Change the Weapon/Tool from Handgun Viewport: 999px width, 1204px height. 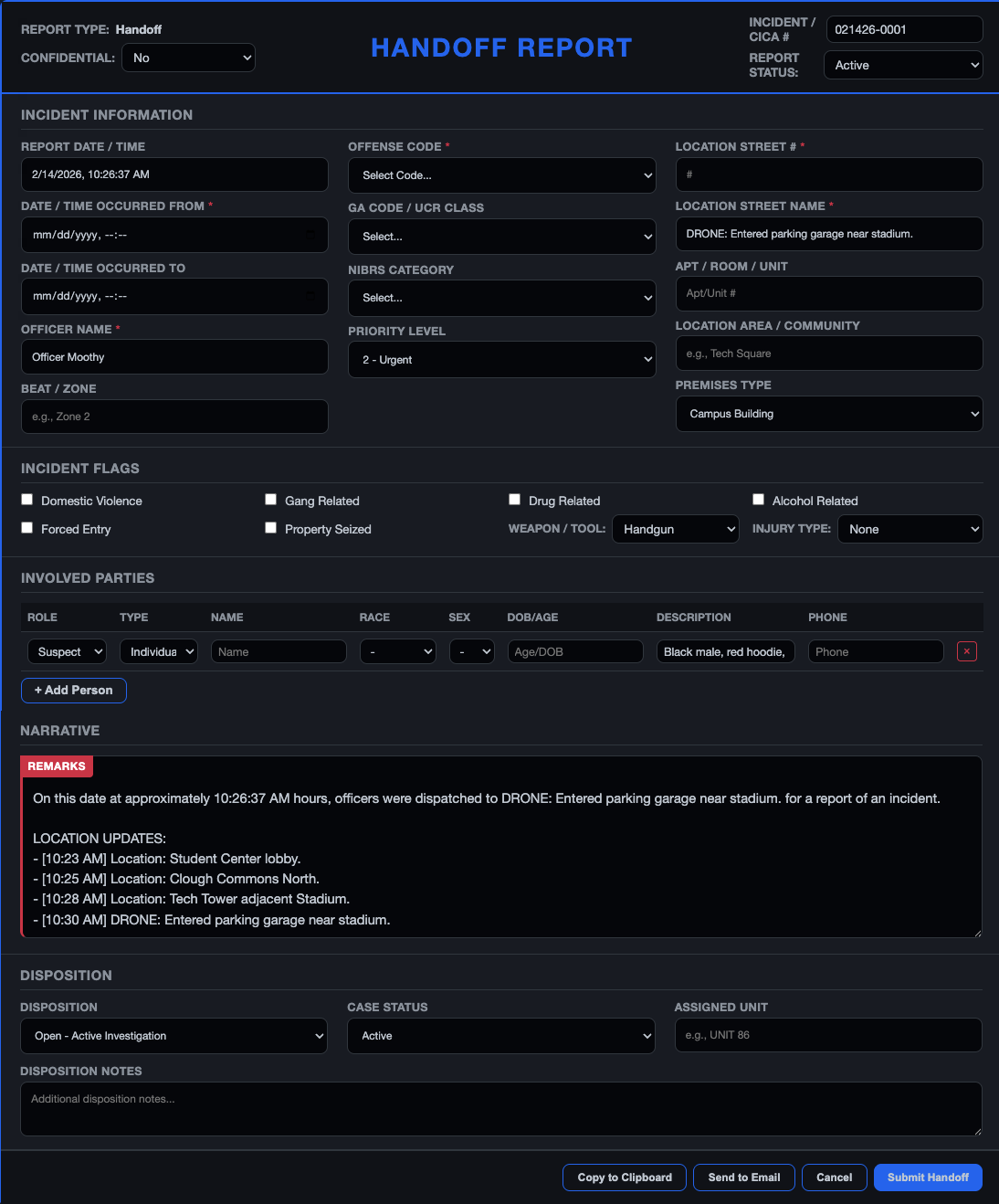click(x=675, y=528)
